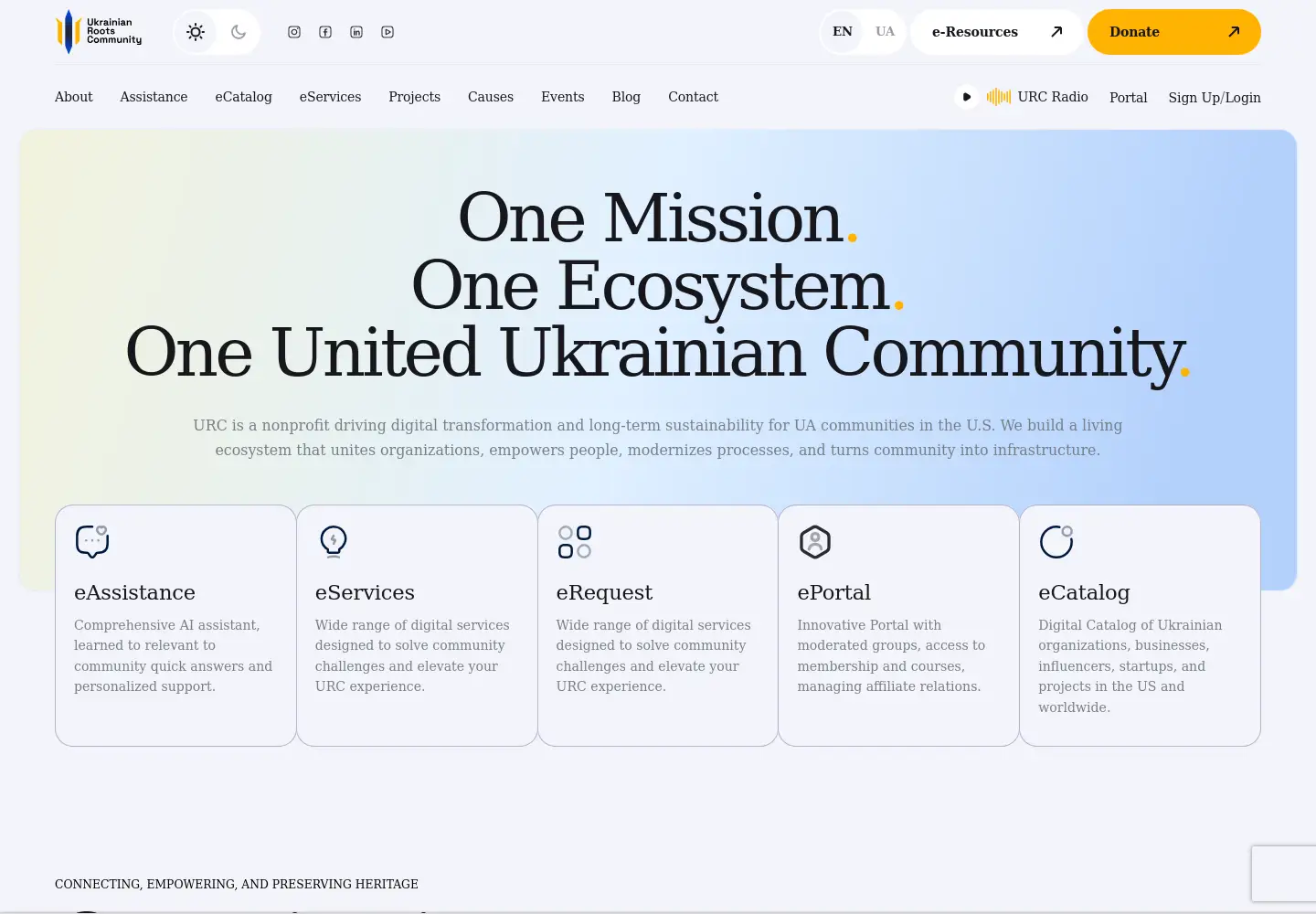Click the reCAPTCHA badge
Screen dimensions: 1316x914
(1284, 874)
